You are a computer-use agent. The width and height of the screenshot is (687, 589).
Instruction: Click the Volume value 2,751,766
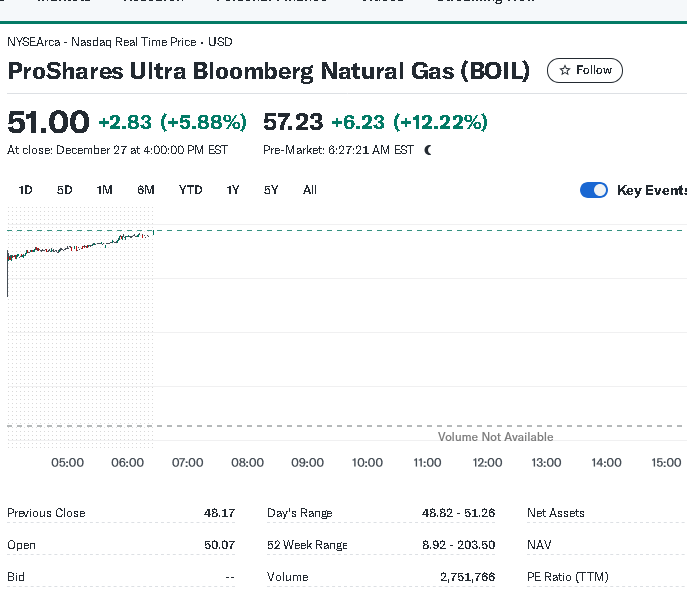(x=467, y=577)
